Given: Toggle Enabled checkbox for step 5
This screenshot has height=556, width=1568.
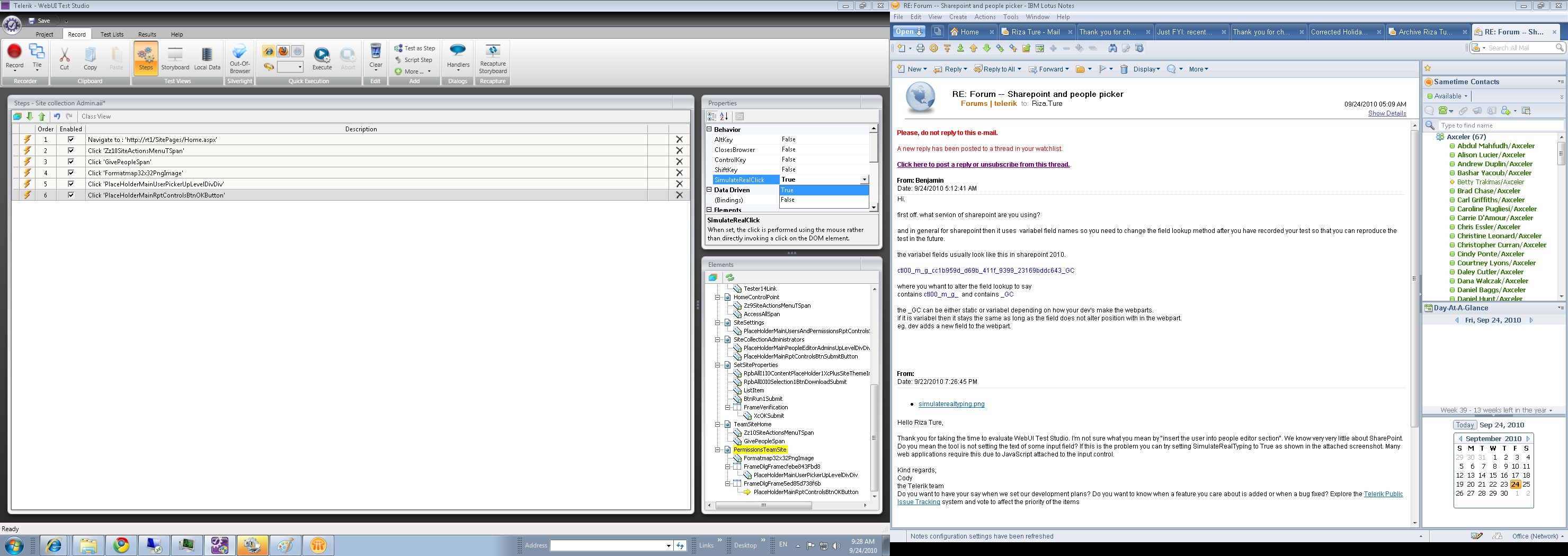Looking at the screenshot, I should pyautogui.click(x=70, y=184).
